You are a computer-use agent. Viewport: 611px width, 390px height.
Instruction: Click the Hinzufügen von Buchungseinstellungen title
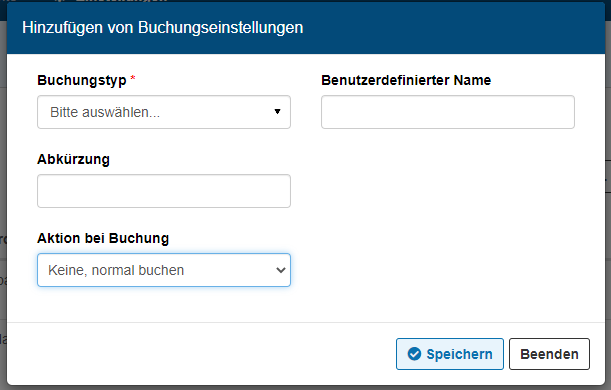point(162,28)
